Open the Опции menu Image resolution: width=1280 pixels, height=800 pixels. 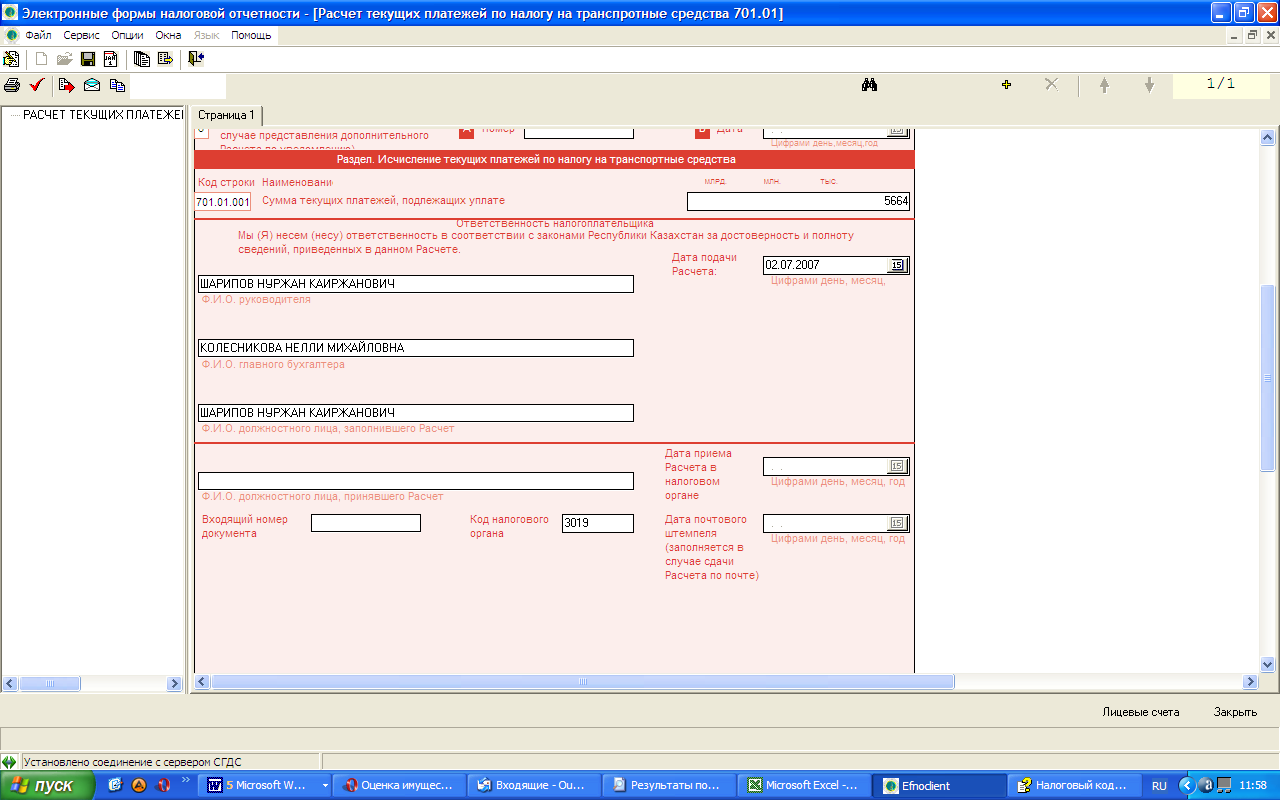pos(128,35)
